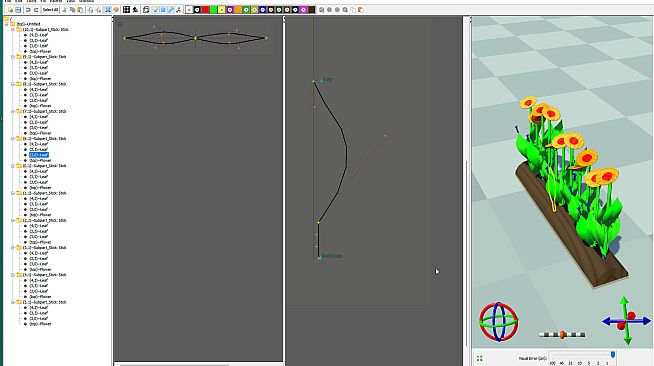Click the blue Visual Error slider thumb
654x366 pixels.
pyautogui.click(x=613, y=355)
